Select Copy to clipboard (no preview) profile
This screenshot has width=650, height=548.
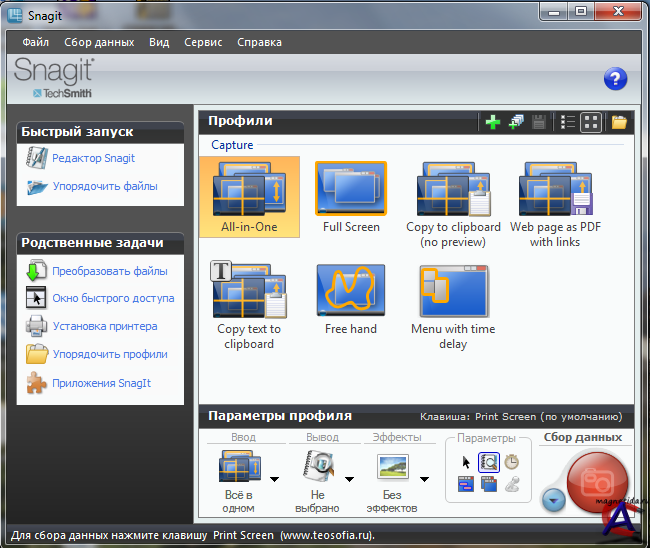click(454, 204)
